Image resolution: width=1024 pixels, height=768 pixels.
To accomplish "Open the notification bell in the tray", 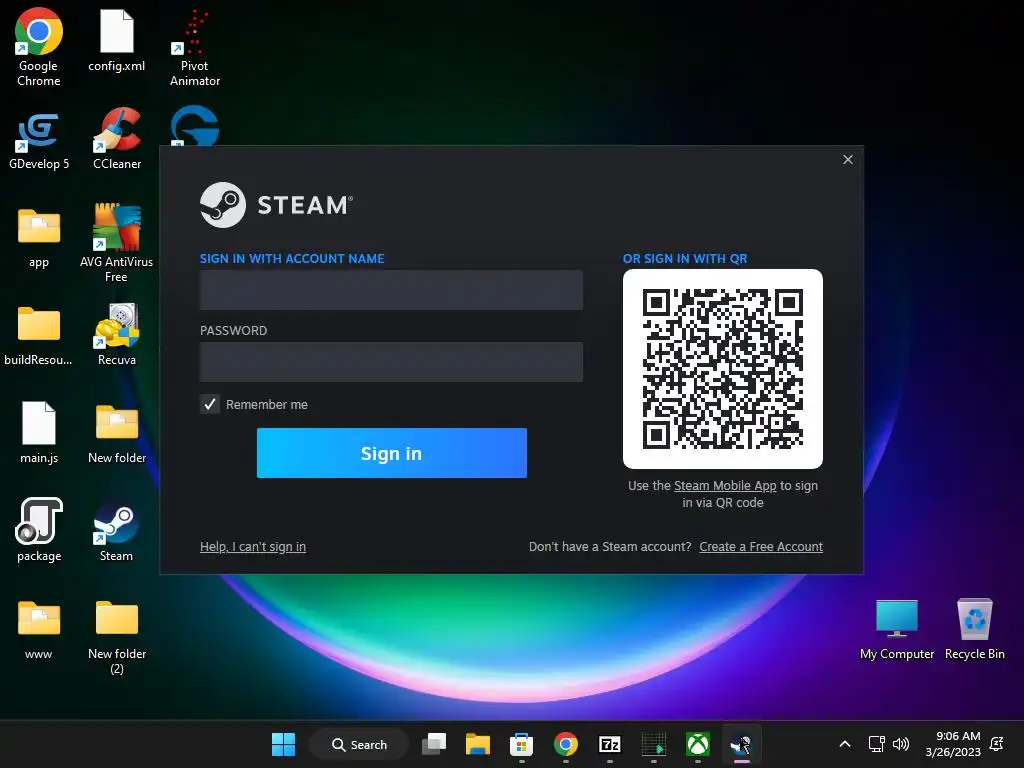I will [x=997, y=744].
